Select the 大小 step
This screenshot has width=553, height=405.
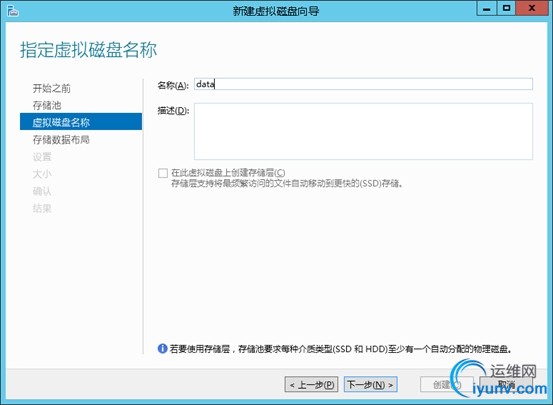tap(42, 174)
